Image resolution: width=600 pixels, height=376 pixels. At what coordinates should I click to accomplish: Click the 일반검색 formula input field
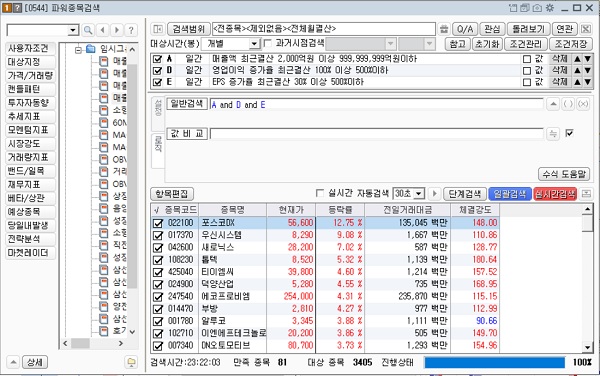[377, 104]
